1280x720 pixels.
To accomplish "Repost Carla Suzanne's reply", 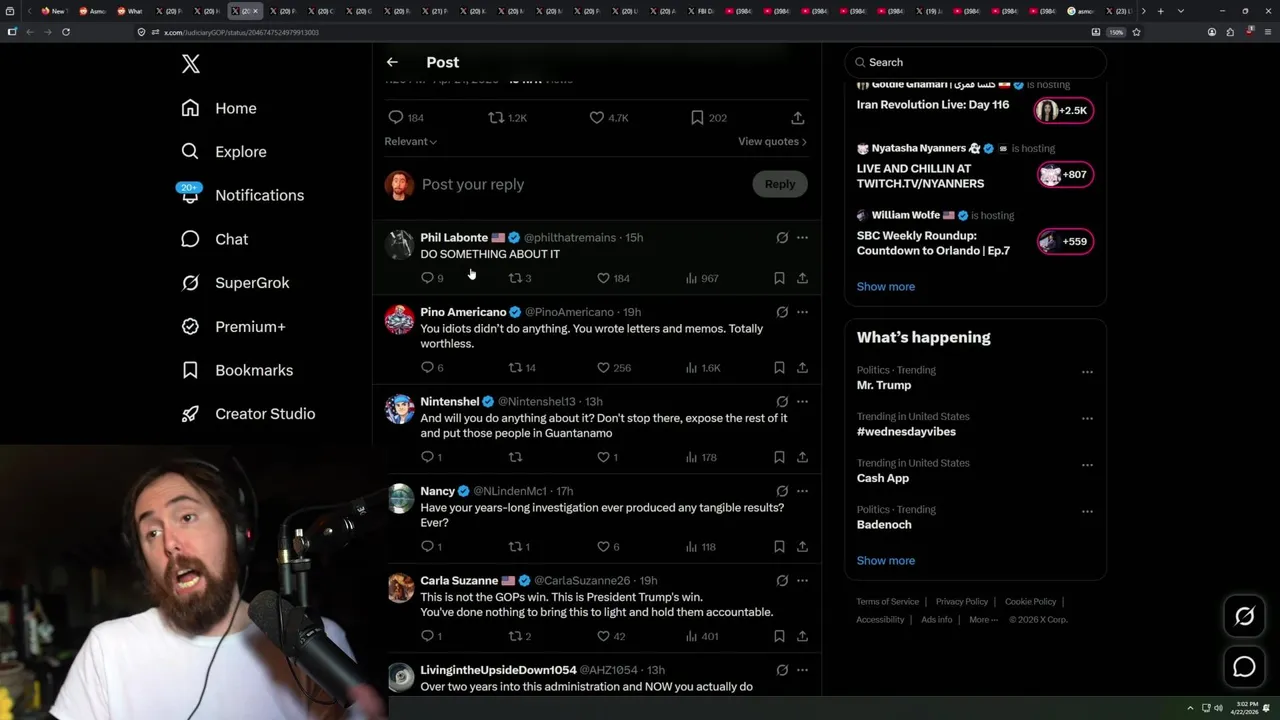I will [516, 636].
